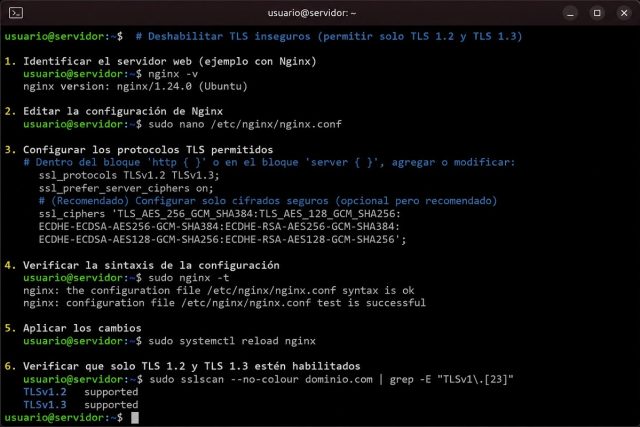Click heading 'Configurar los protocolos TLS permitidos'

tap(148, 150)
